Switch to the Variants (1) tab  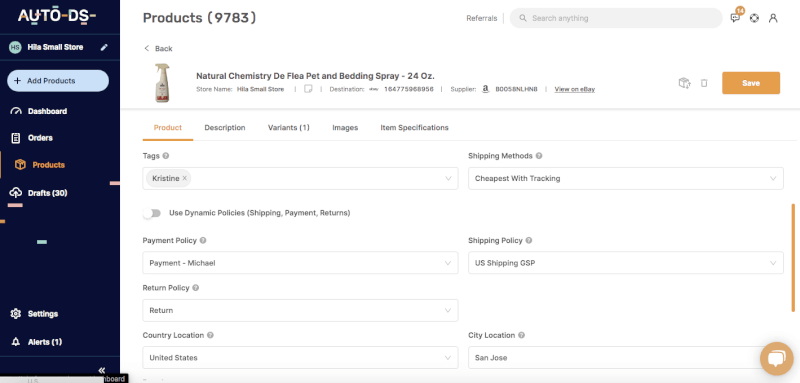288,127
